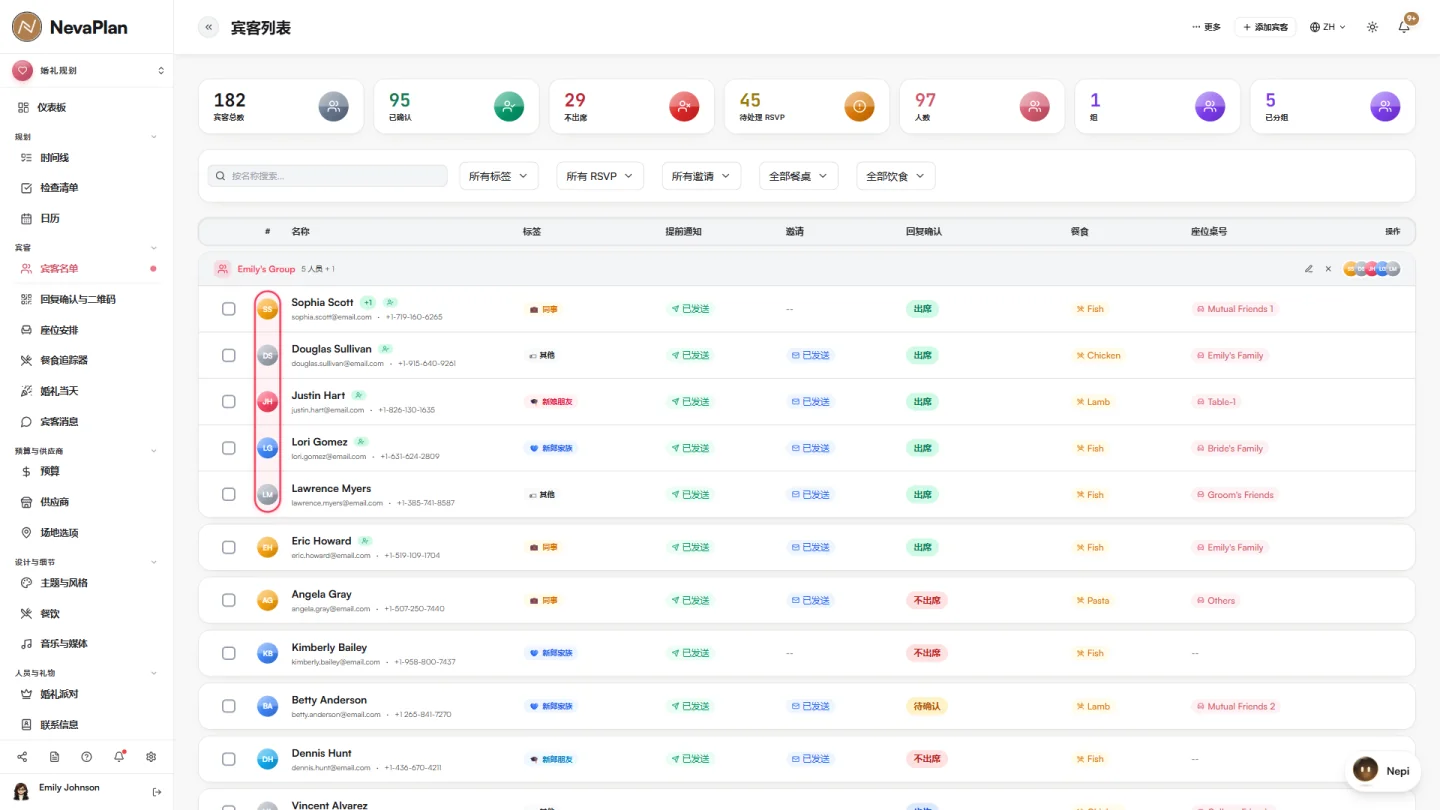The image size is (1440, 810).
Task: Select the checkbox for Justin Hart
Action: tap(229, 401)
